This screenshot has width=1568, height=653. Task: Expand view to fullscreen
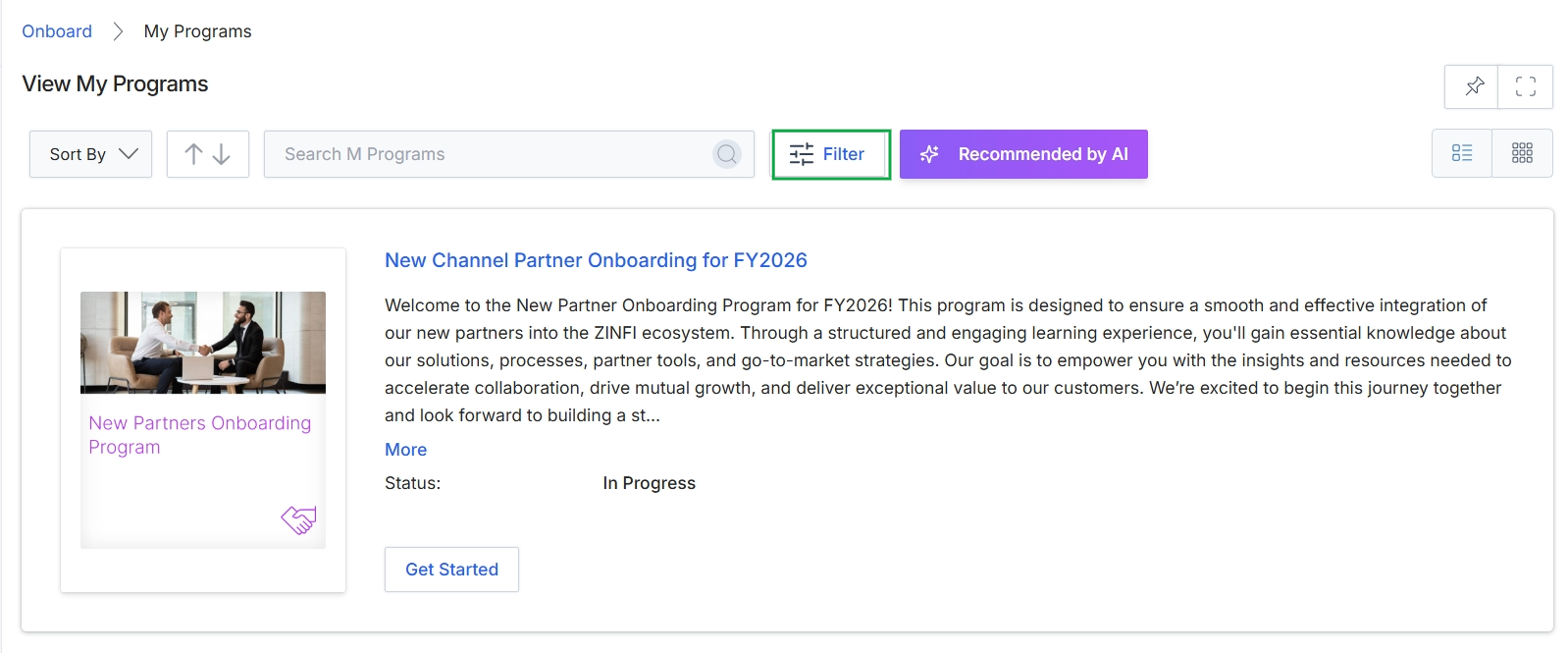click(x=1526, y=86)
